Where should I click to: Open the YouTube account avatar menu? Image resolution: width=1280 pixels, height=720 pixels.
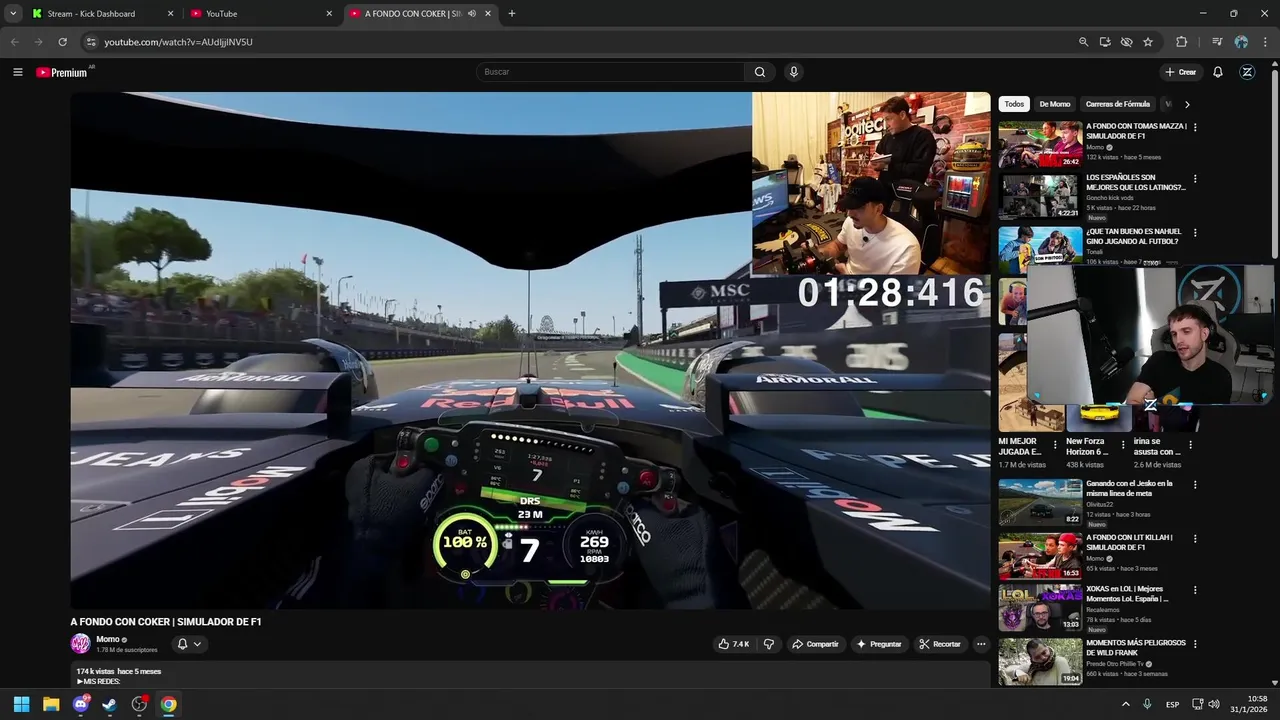point(1247,72)
